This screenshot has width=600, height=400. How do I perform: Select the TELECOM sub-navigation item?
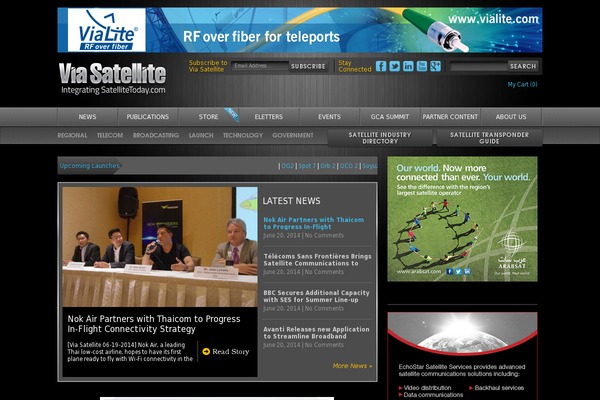(110, 136)
